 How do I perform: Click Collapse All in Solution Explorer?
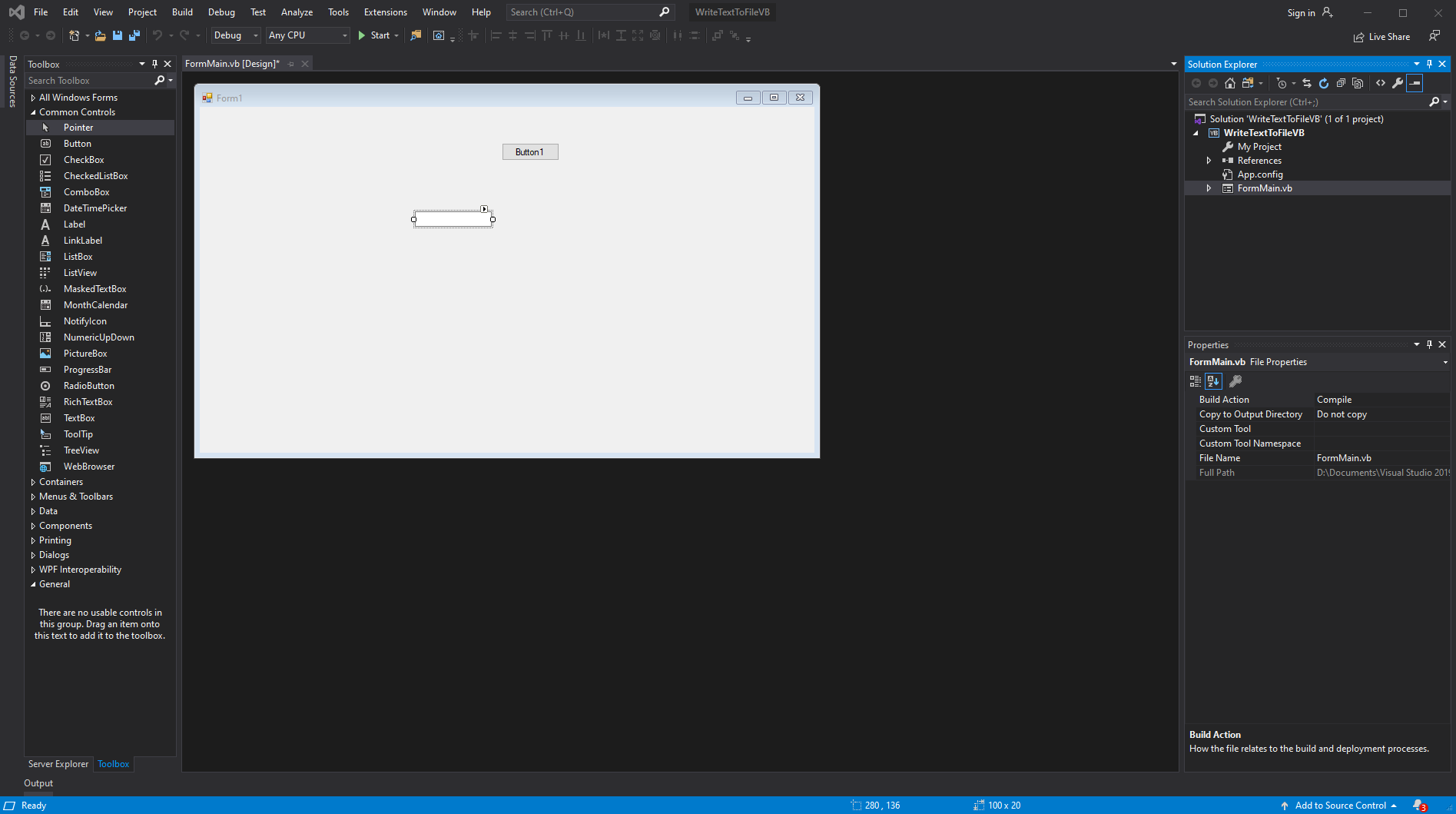(x=1341, y=83)
